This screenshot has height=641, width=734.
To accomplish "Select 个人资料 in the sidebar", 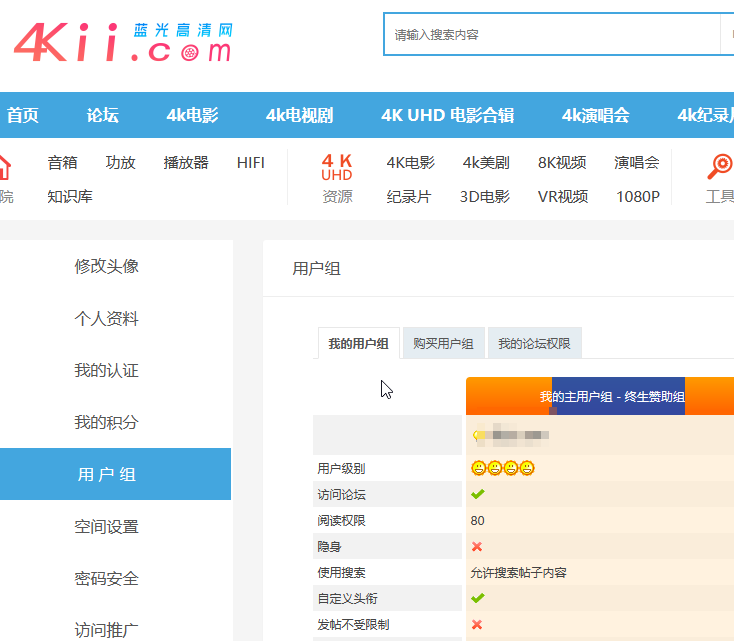I will pyautogui.click(x=106, y=318).
